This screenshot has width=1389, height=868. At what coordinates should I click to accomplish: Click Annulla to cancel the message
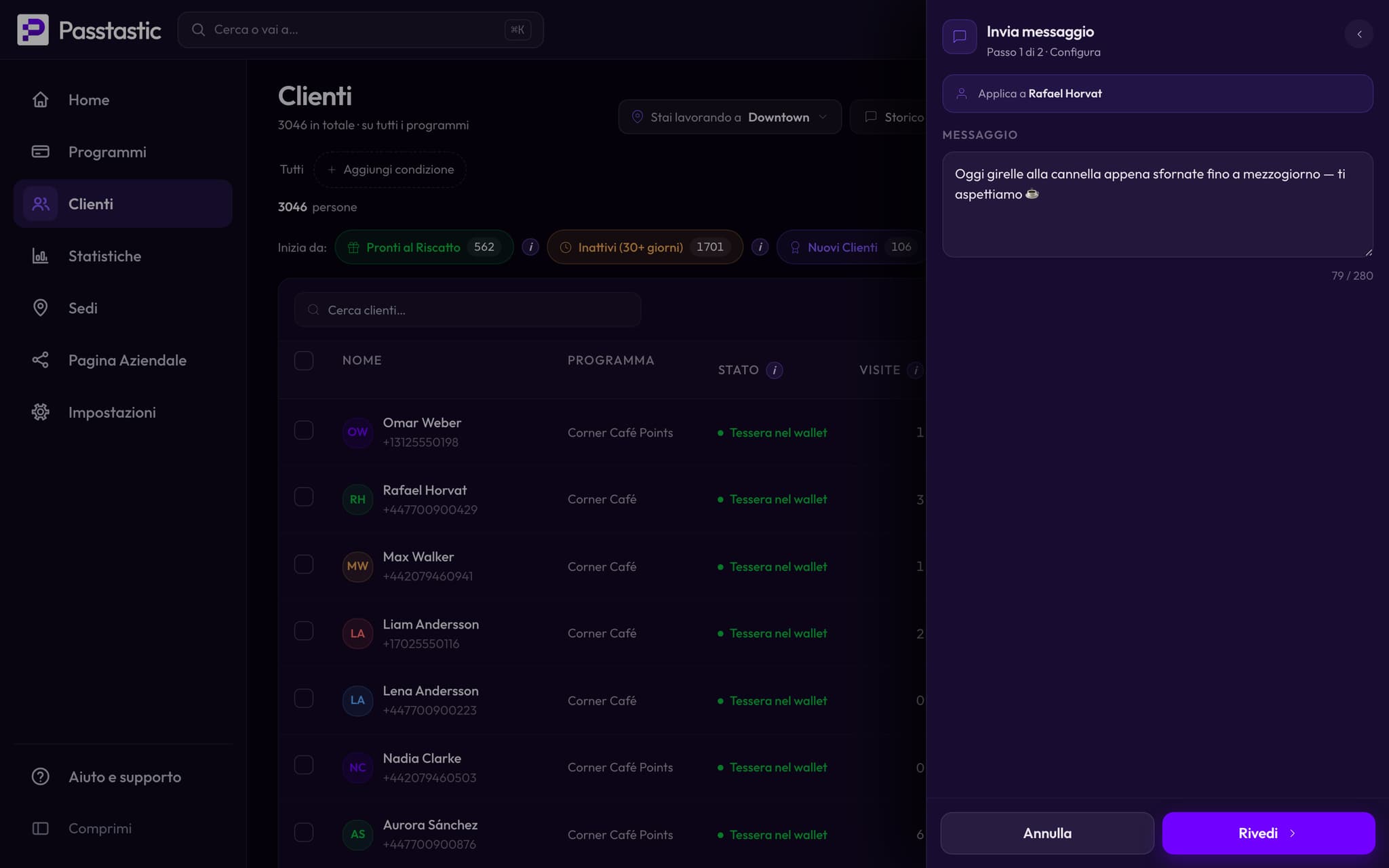coord(1047,833)
